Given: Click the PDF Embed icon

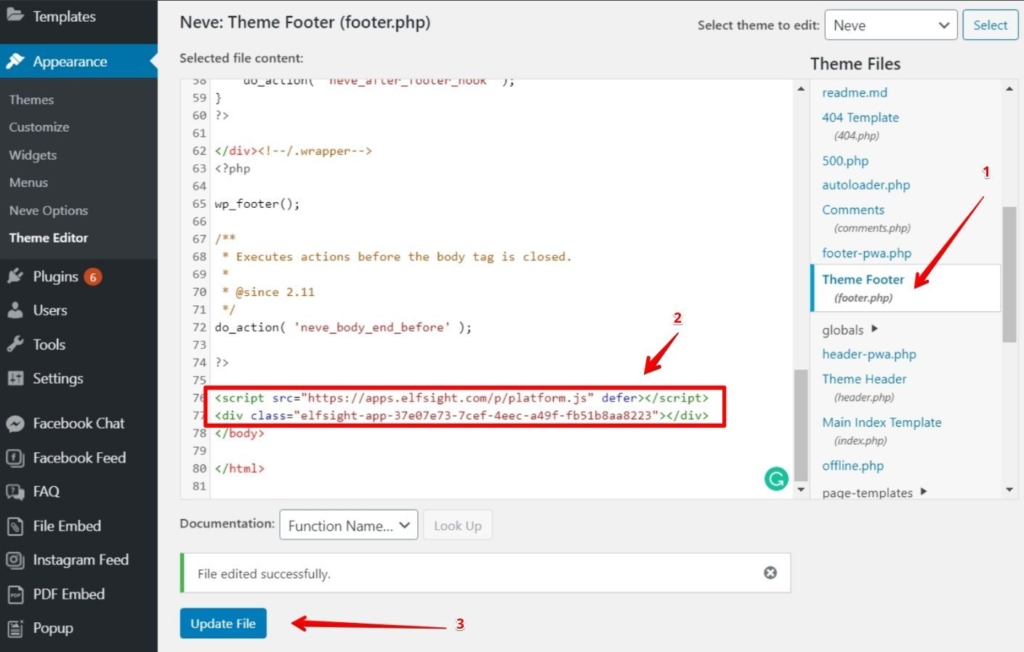Looking at the screenshot, I should [x=15, y=594].
